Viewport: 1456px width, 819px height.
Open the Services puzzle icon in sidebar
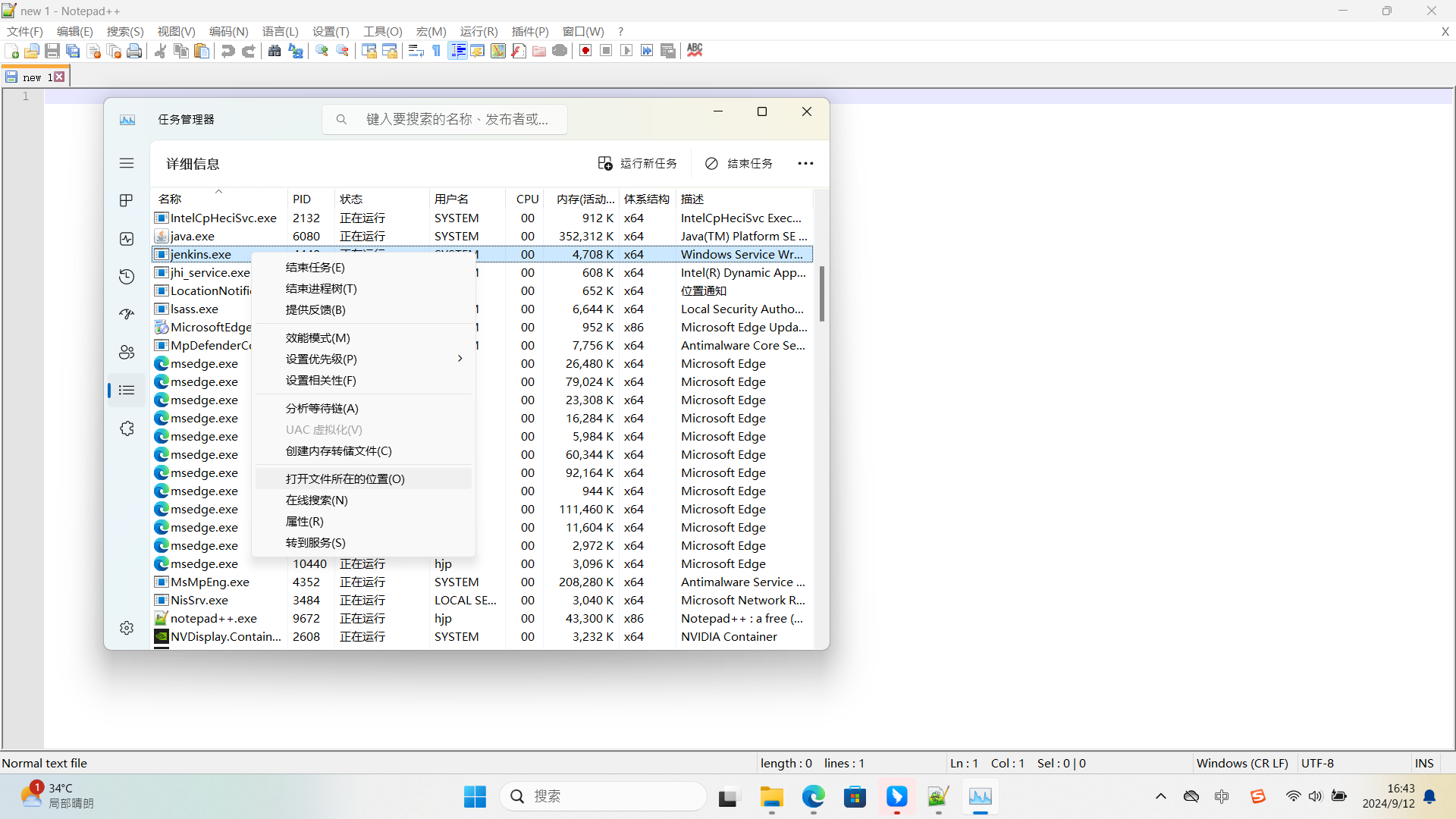click(x=127, y=428)
